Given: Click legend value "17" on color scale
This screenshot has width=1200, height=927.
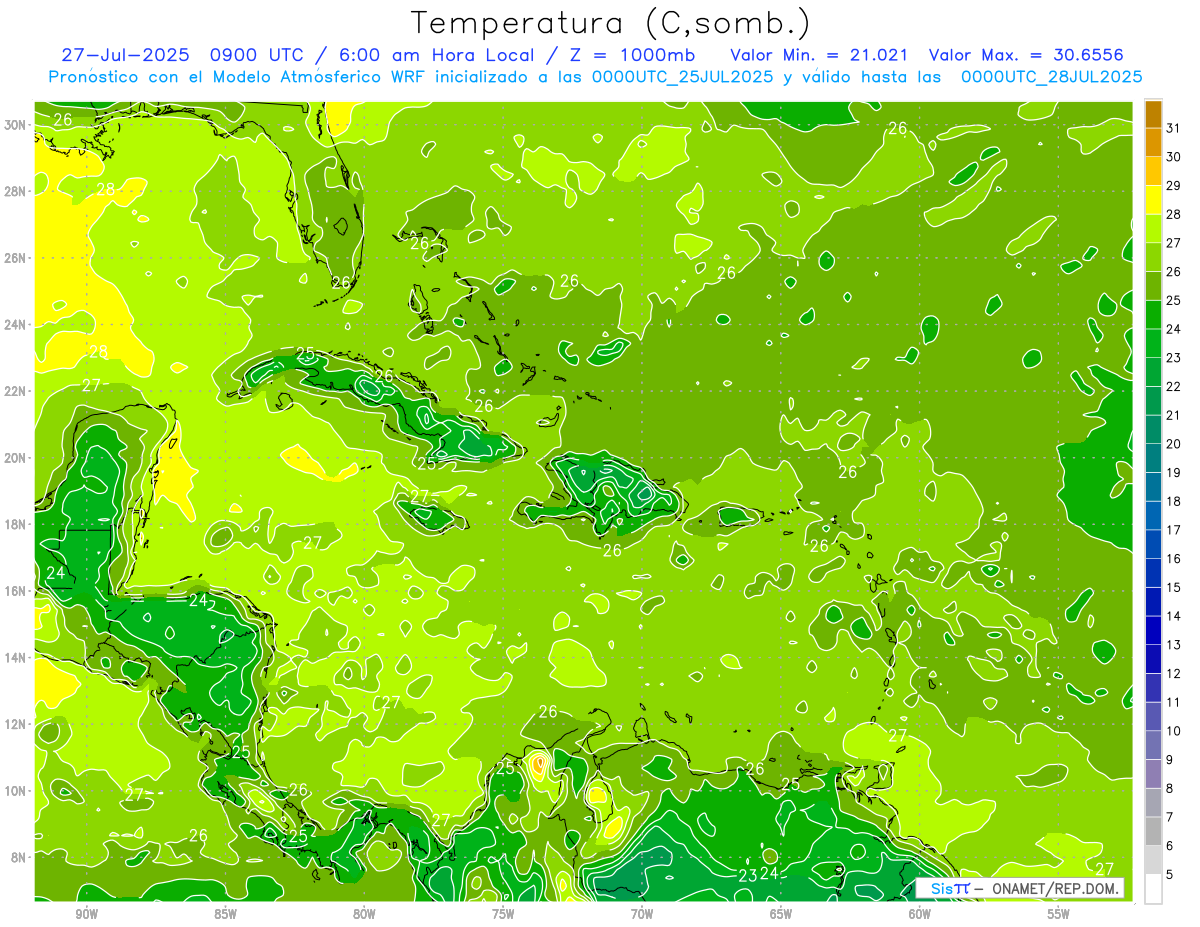Looking at the screenshot, I should [x=1174, y=530].
